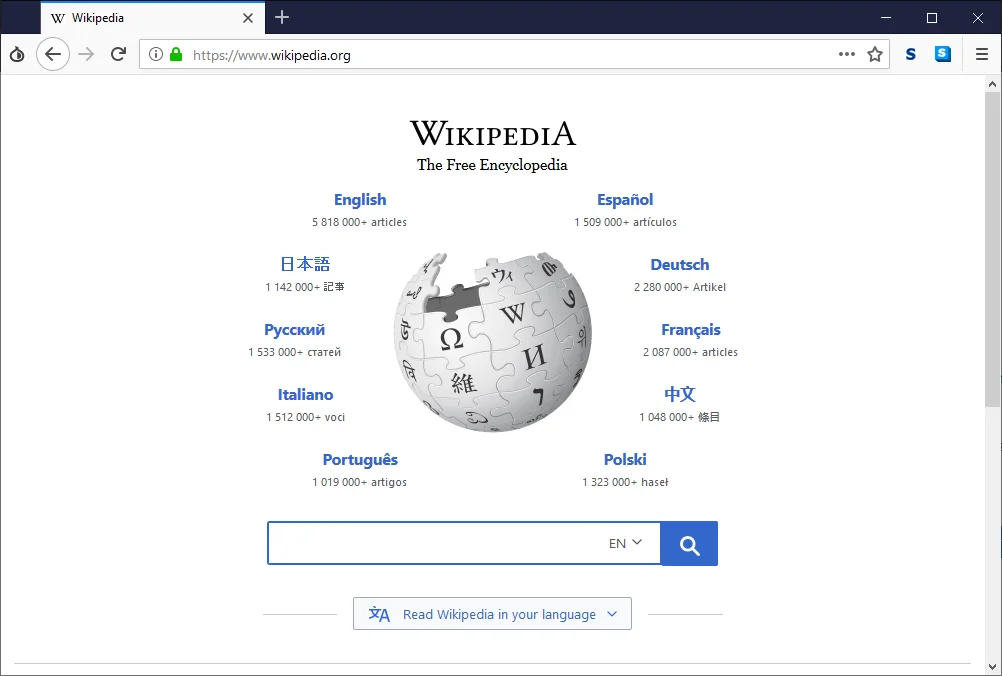This screenshot has height=676, width=1002.
Task: Click the green padlock security icon
Action: pyautogui.click(x=176, y=55)
